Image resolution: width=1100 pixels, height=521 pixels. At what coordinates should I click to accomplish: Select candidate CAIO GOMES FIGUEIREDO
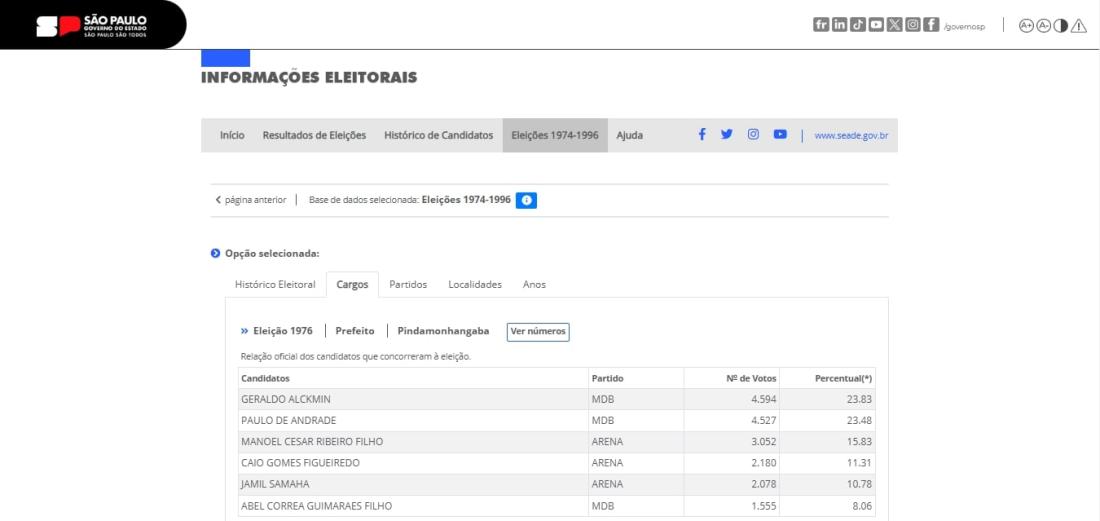click(300, 464)
